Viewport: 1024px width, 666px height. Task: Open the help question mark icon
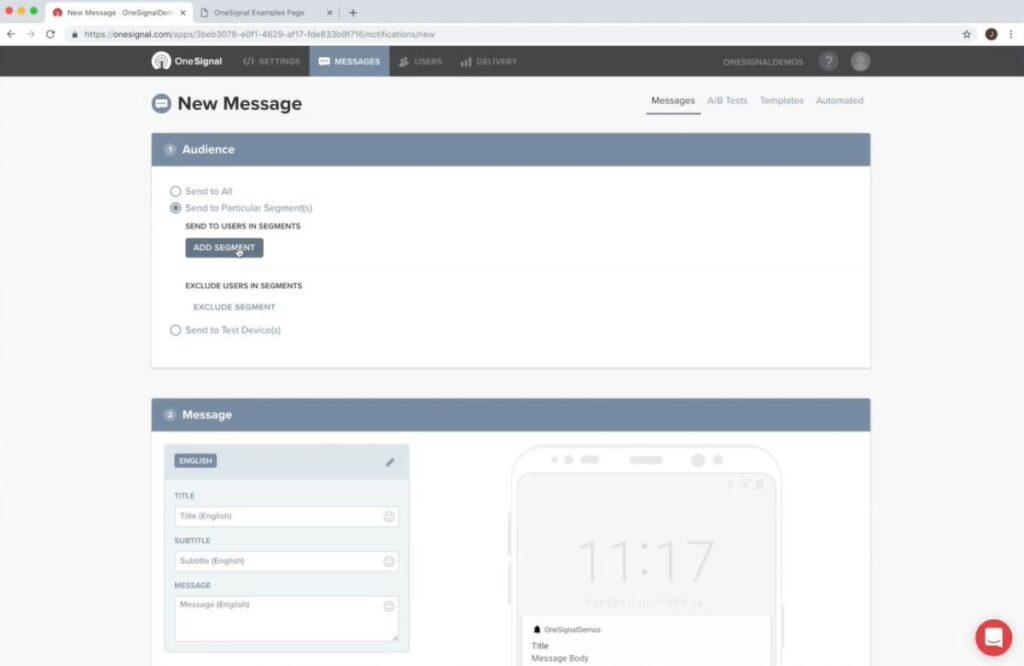click(x=828, y=61)
